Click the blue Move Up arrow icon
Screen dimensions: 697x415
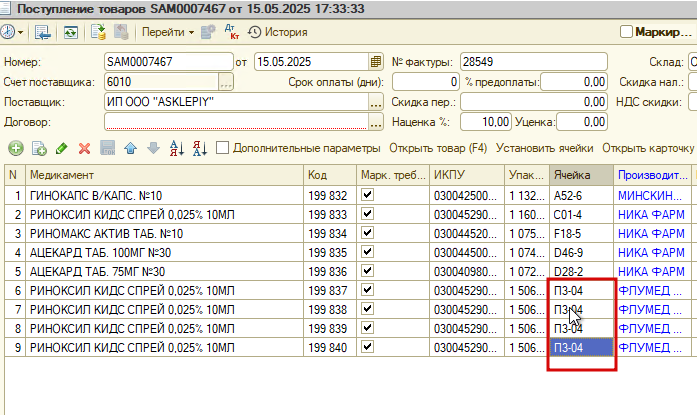pos(130,148)
